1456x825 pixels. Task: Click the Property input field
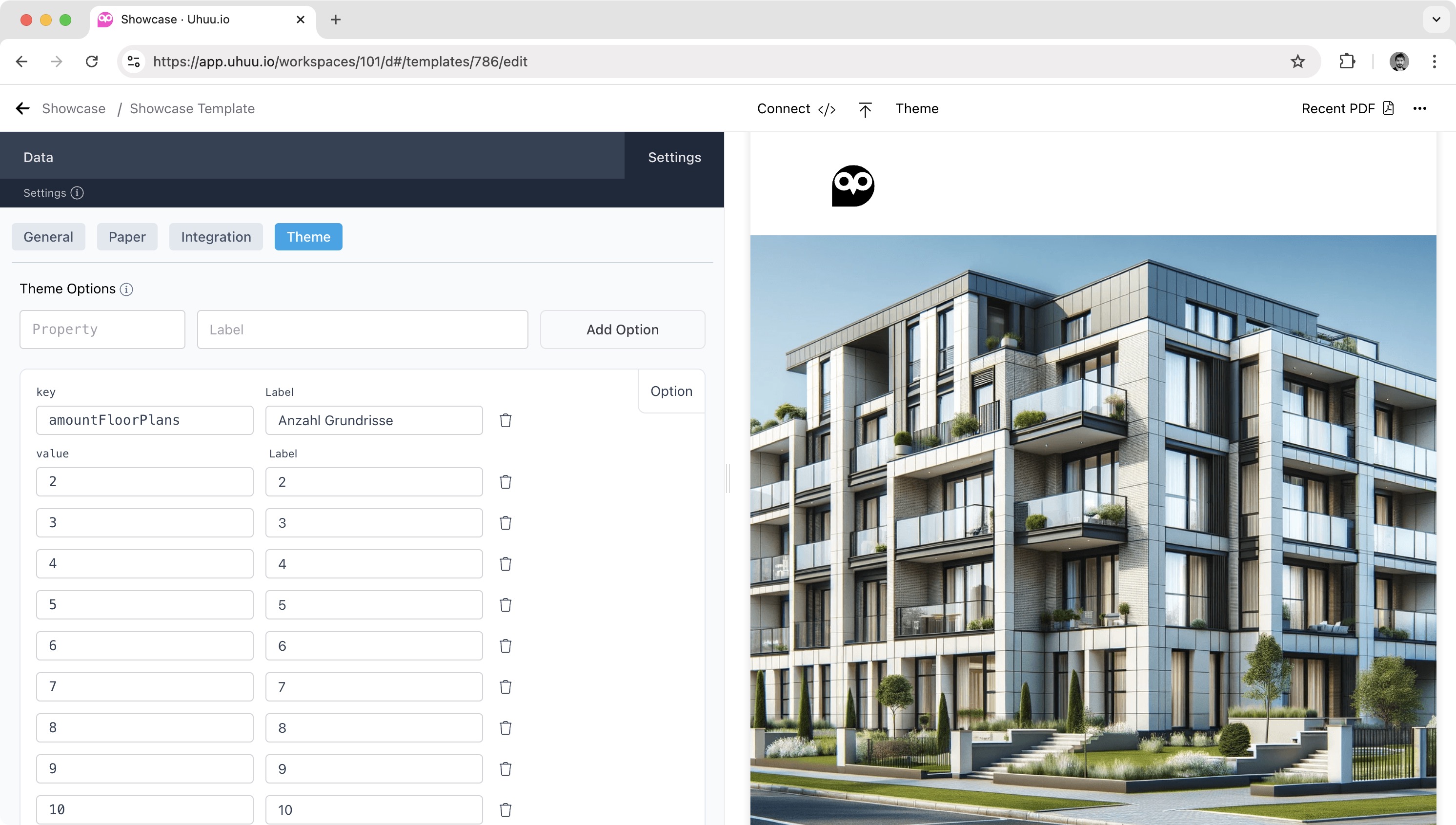point(102,329)
